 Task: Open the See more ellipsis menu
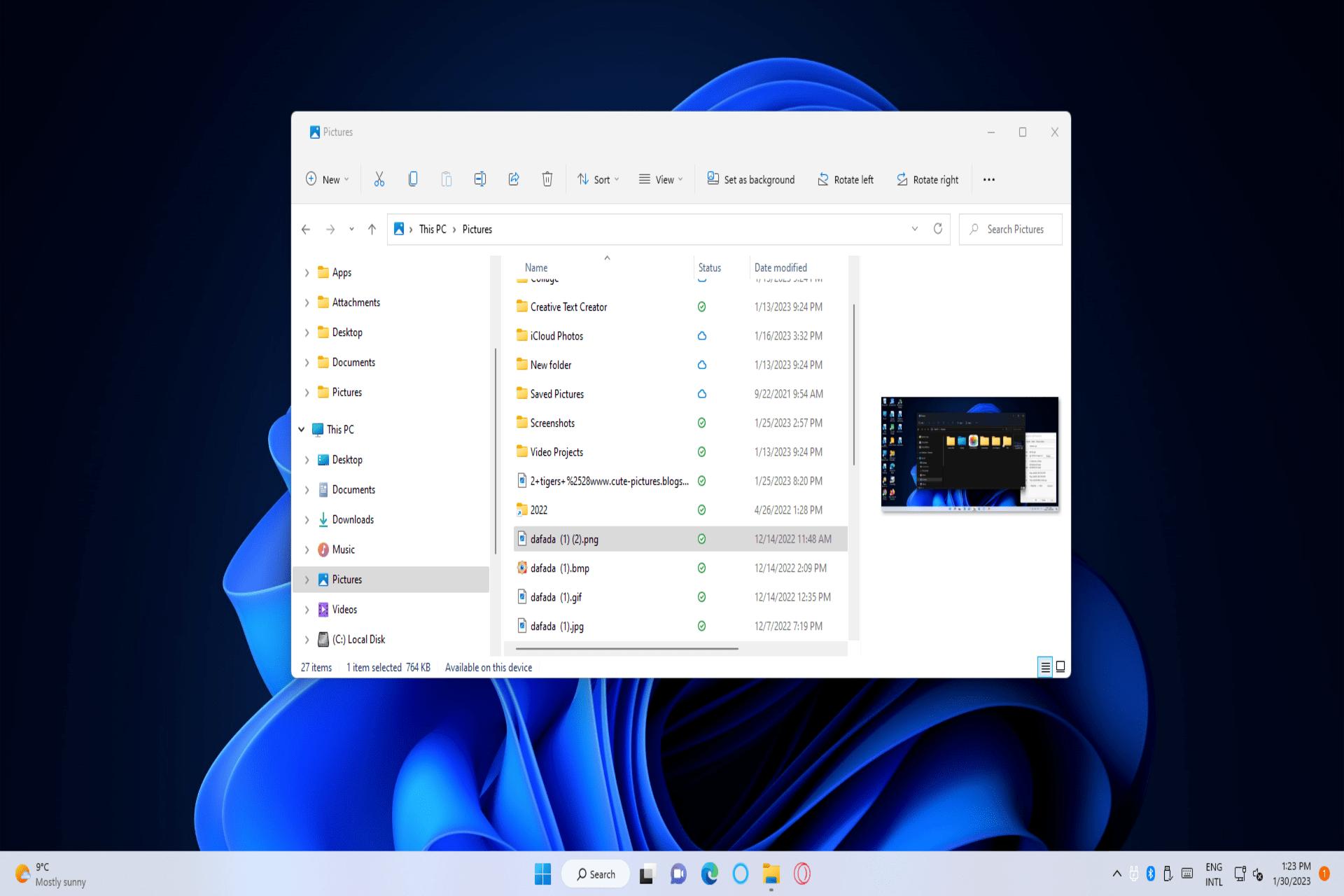(988, 179)
